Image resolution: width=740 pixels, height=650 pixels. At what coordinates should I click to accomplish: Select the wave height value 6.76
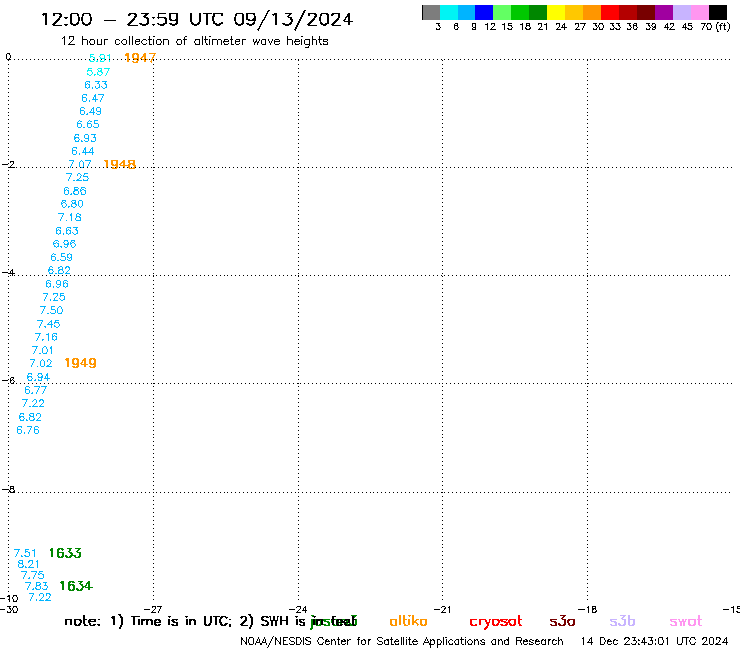point(28,430)
